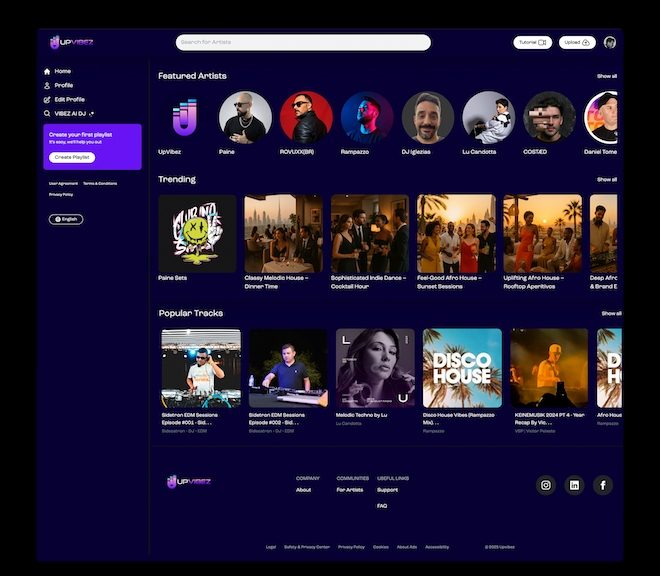This screenshot has width=660, height=576.
Task: Open Classy Melodic House Dinner Time cover
Action: pos(284,234)
